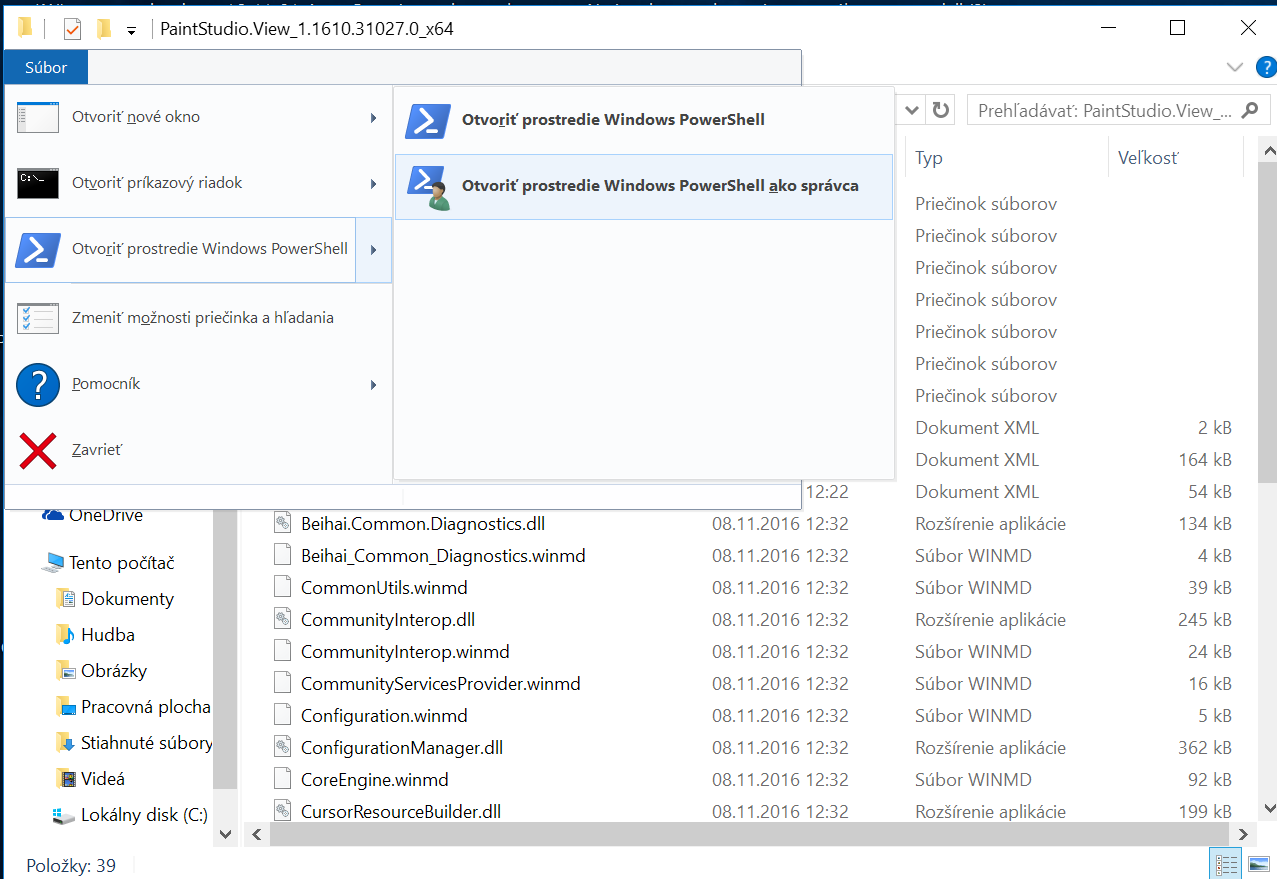The image size is (1277, 879).
Task: Select file CoreEngine.winmd
Action: point(374,780)
